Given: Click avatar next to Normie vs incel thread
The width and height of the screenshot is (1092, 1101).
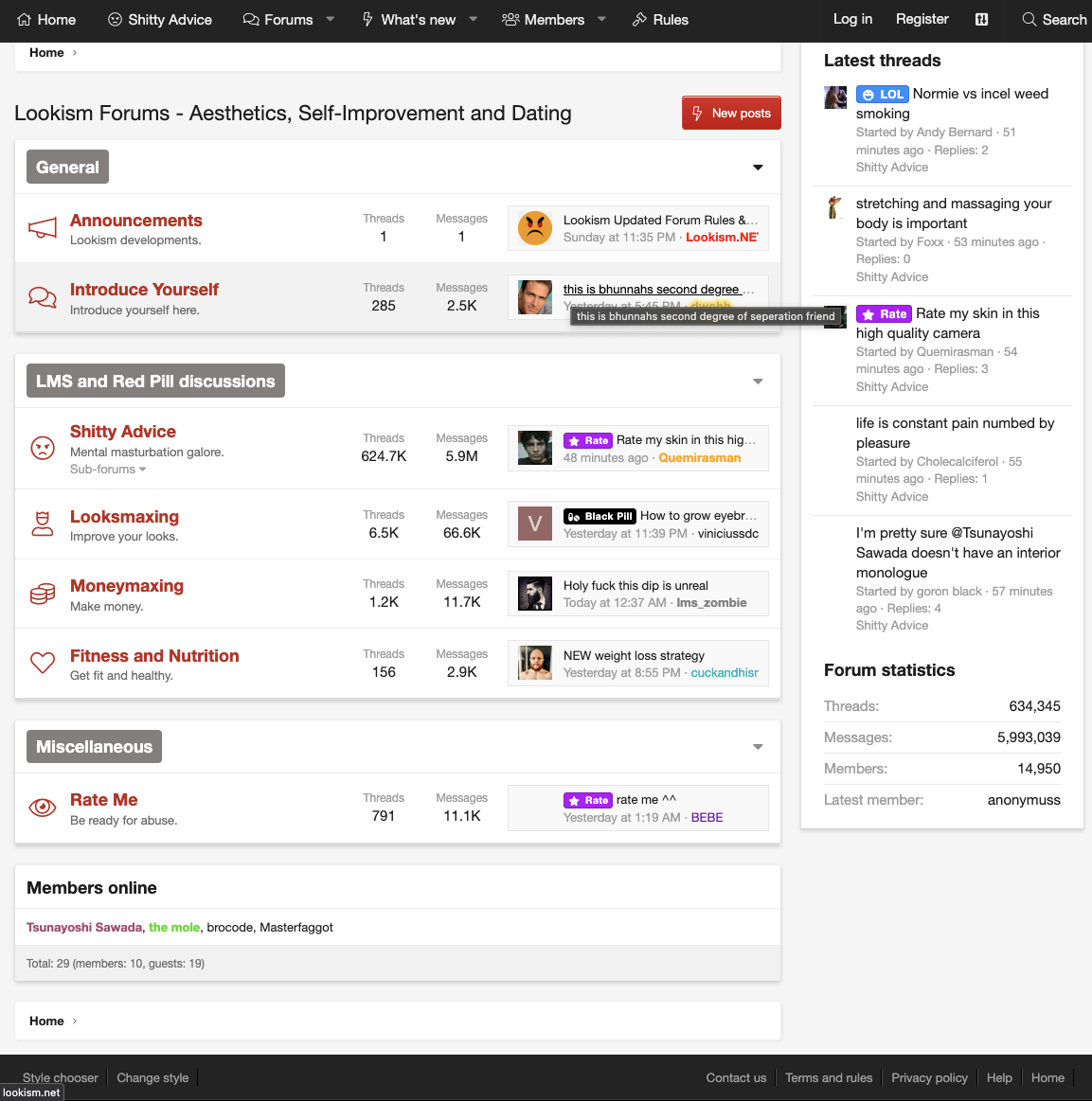Looking at the screenshot, I should click(x=835, y=97).
